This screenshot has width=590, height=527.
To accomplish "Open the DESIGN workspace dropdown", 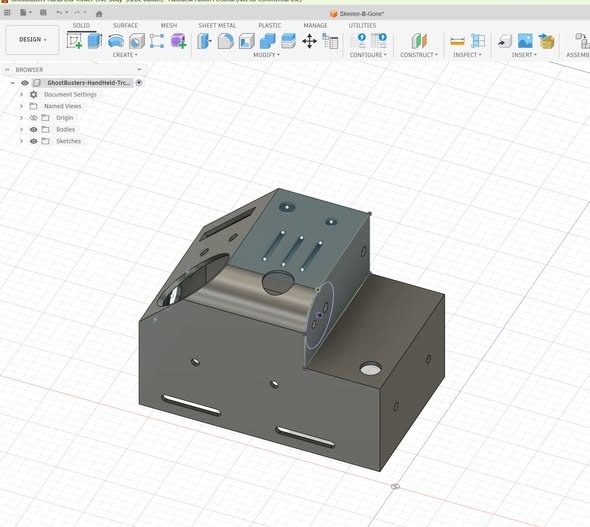I will (32, 39).
